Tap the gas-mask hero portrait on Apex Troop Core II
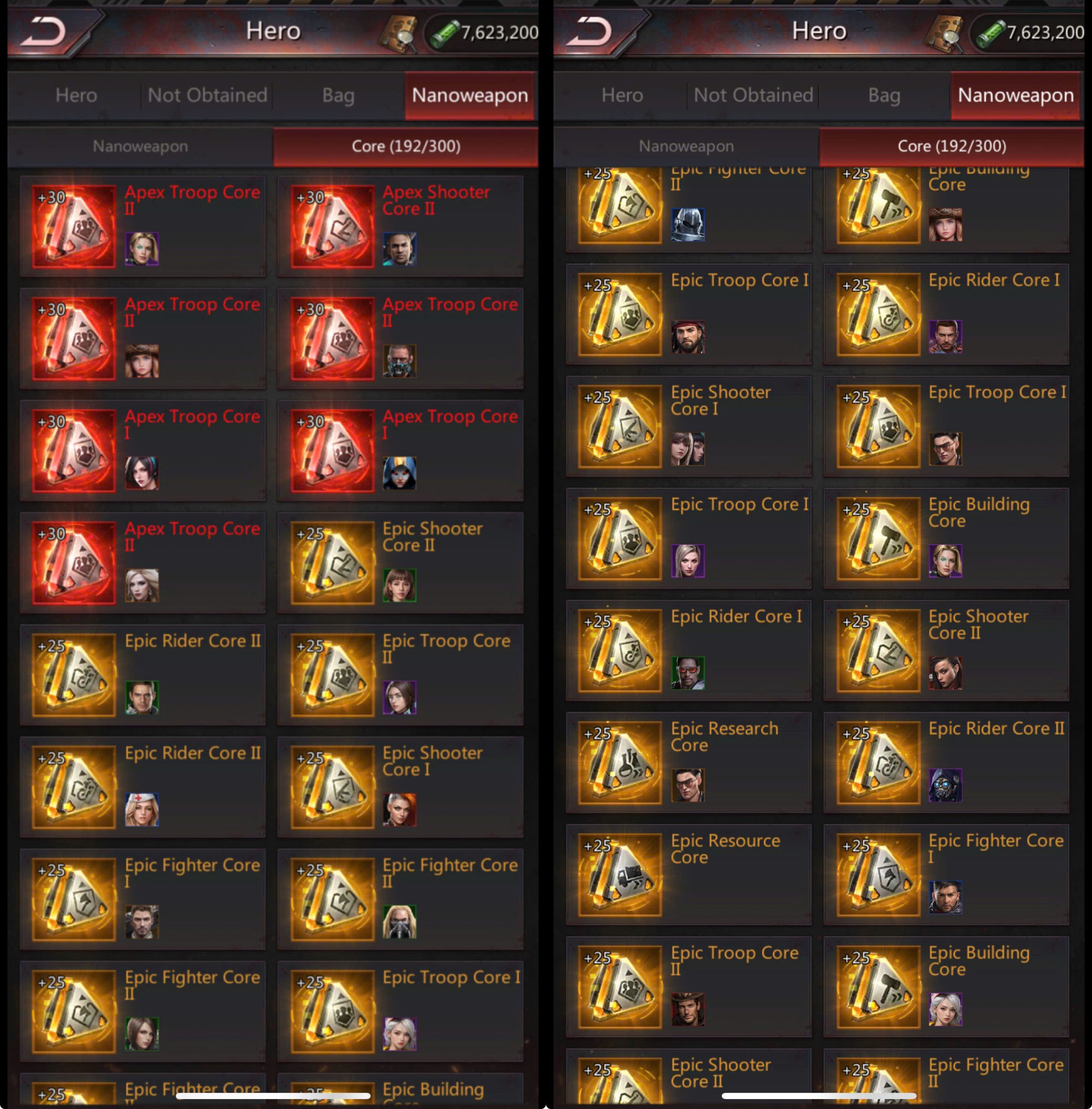This screenshot has height=1109, width=1092. 399,361
